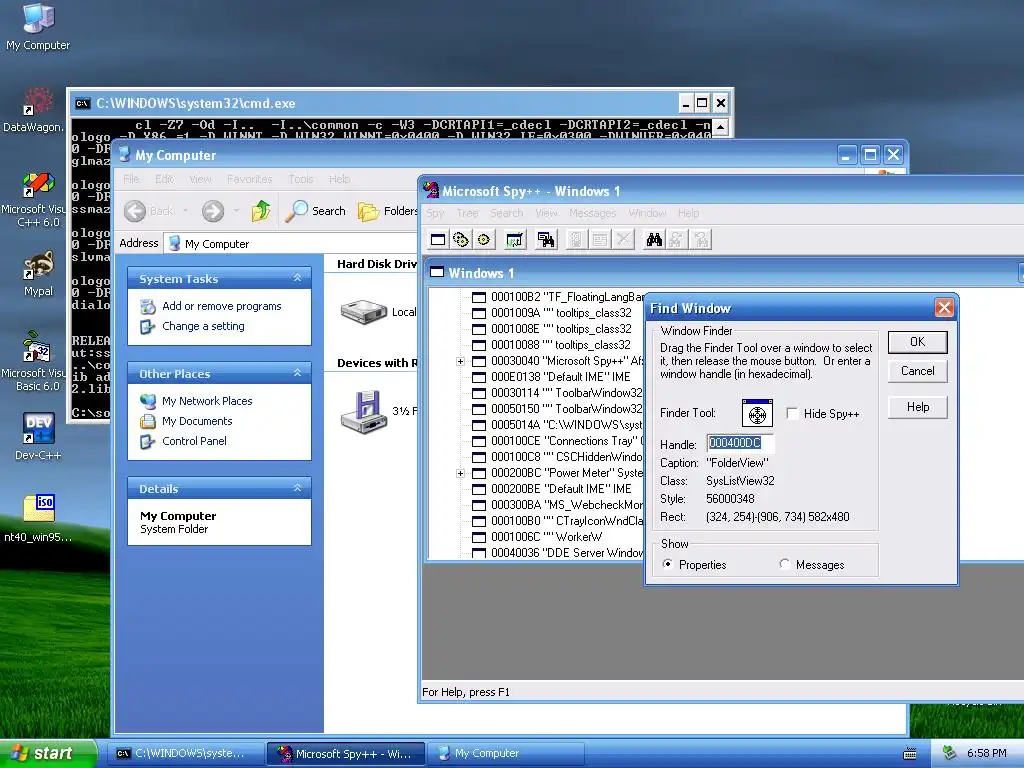Click the Up folder icon in My Computer
Image resolution: width=1024 pixels, height=768 pixels.
click(x=261, y=211)
